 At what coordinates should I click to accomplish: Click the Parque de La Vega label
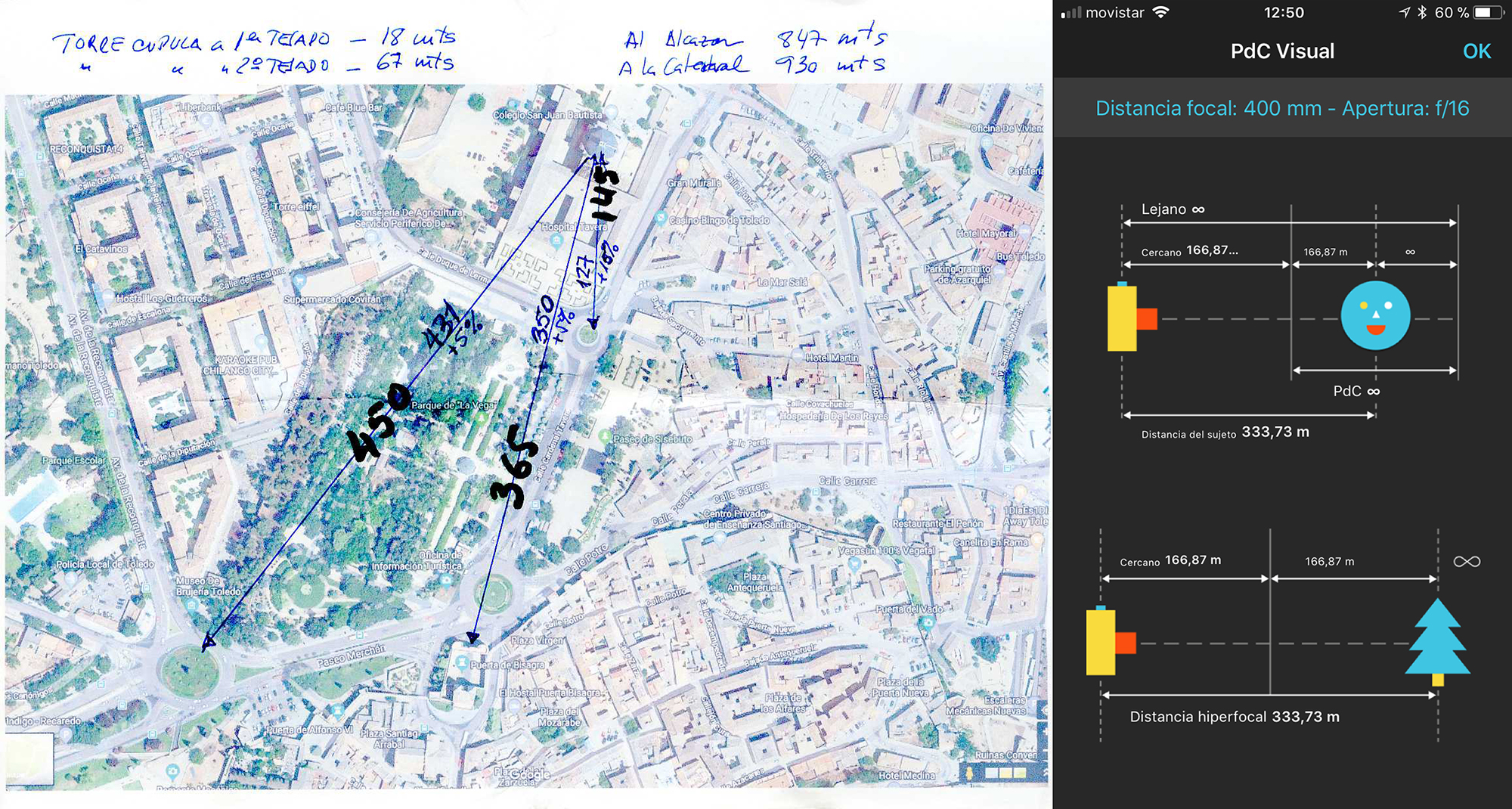(453, 405)
